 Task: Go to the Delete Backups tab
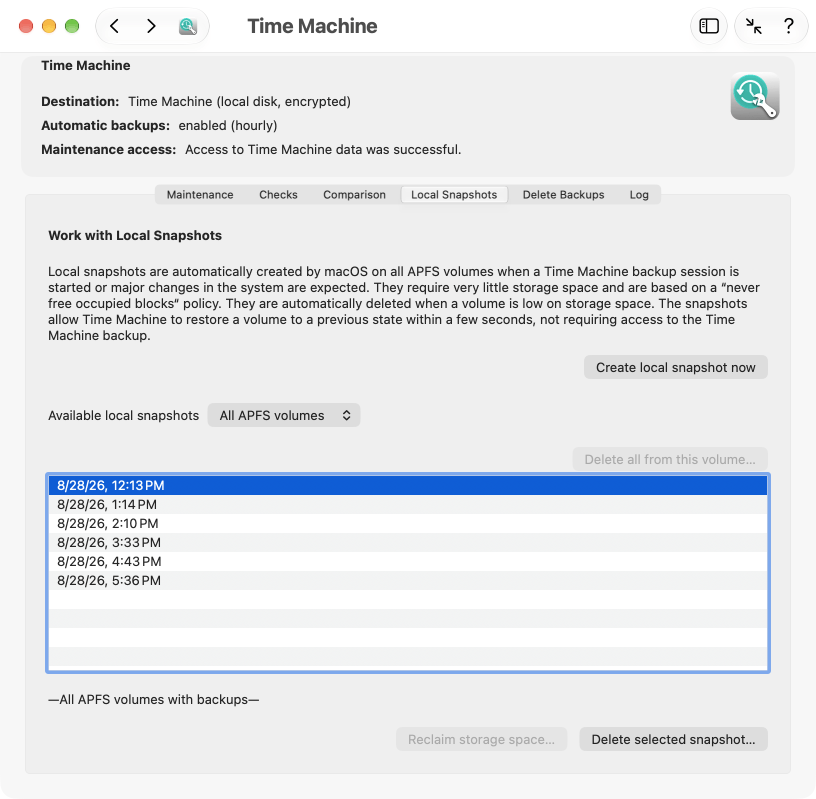click(564, 195)
